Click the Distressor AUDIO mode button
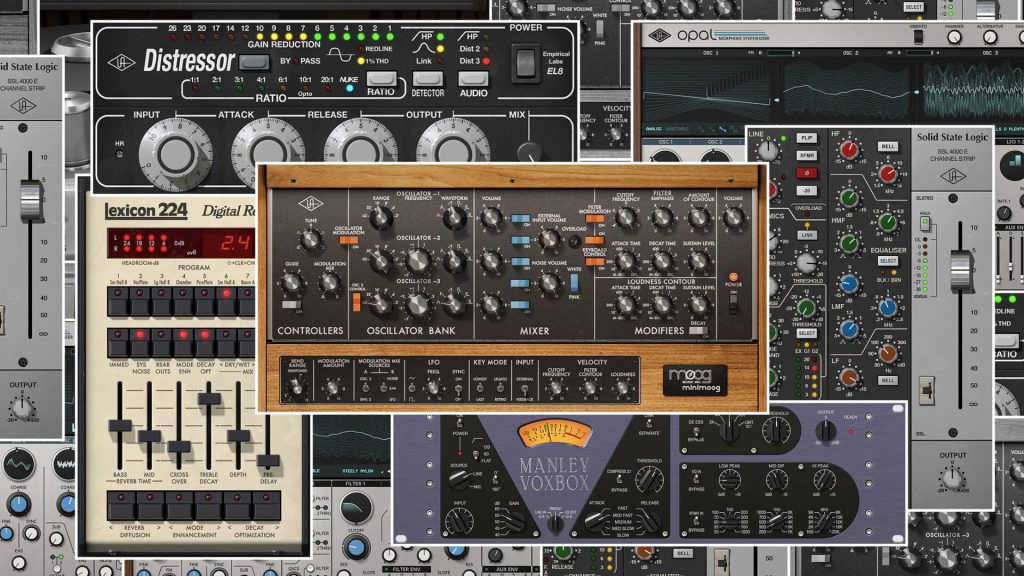The height and width of the screenshot is (576, 1024). pos(473,79)
